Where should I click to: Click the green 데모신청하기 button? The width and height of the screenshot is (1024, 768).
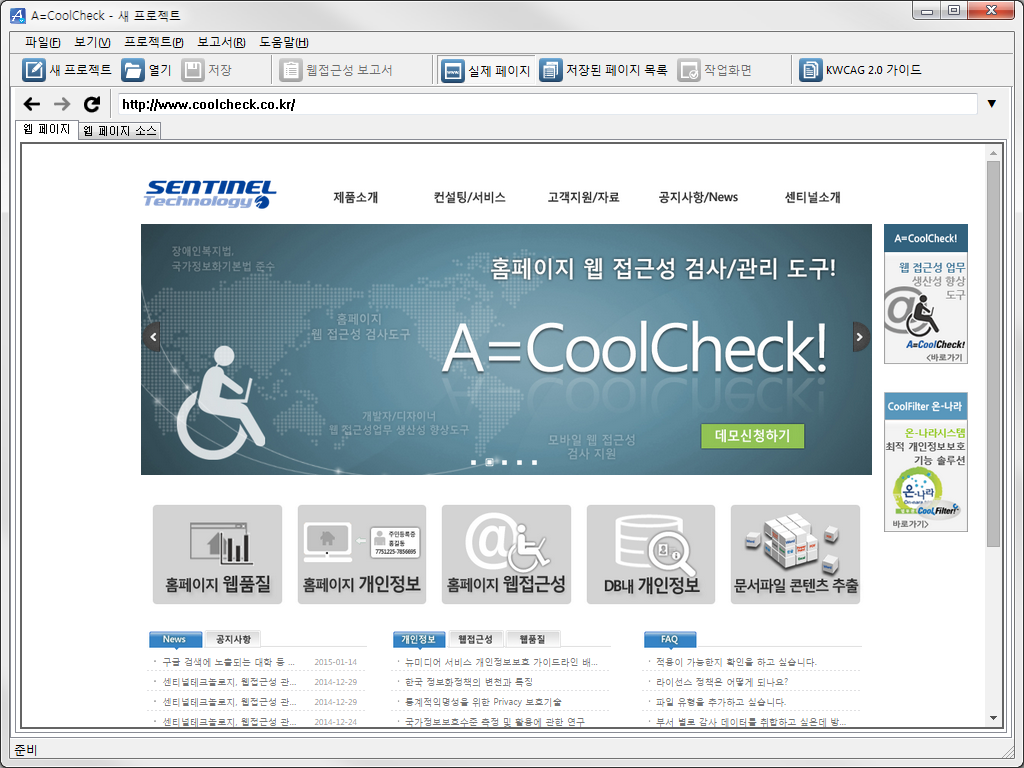pos(752,436)
